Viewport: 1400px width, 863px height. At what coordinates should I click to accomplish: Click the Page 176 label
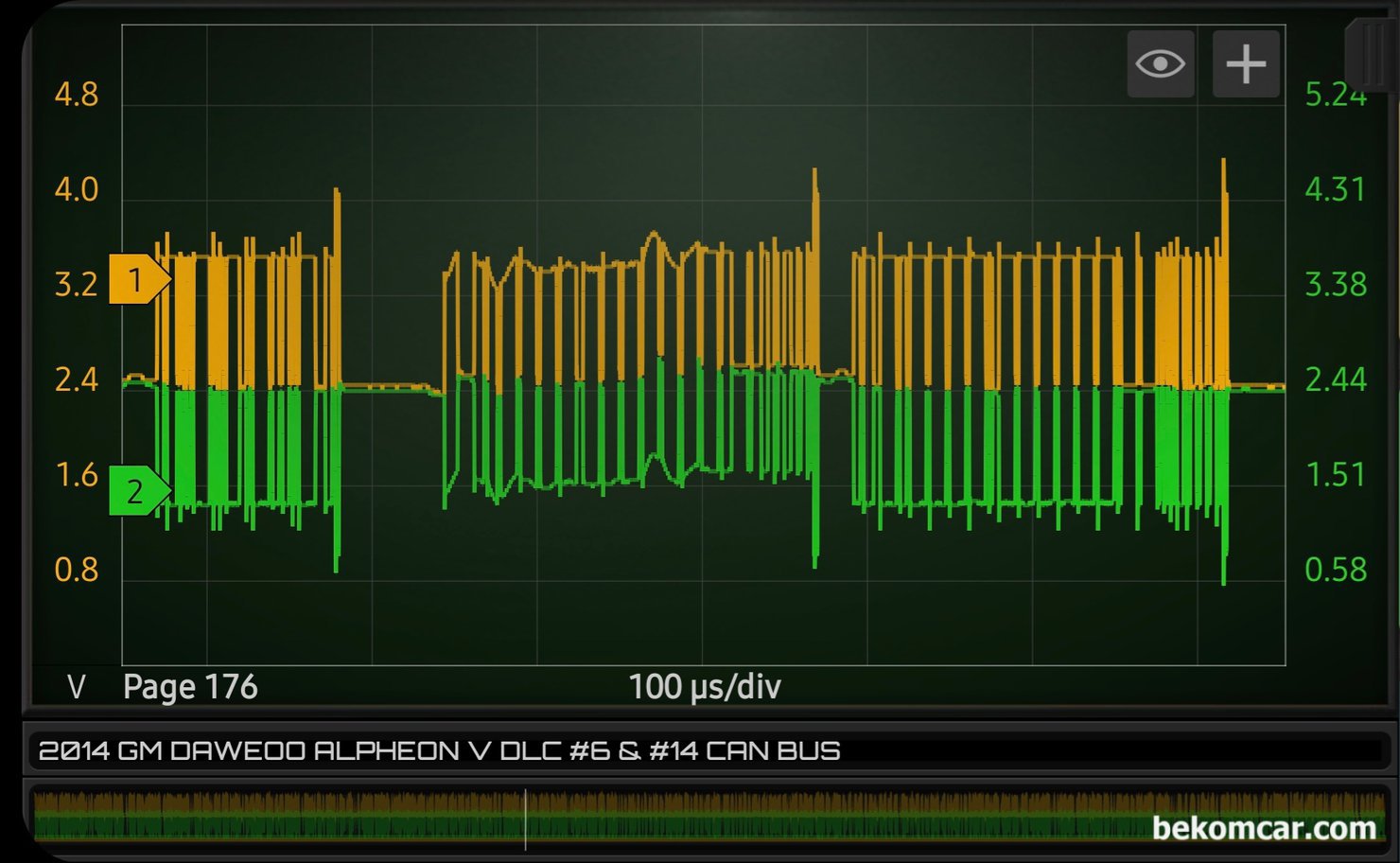[190, 687]
